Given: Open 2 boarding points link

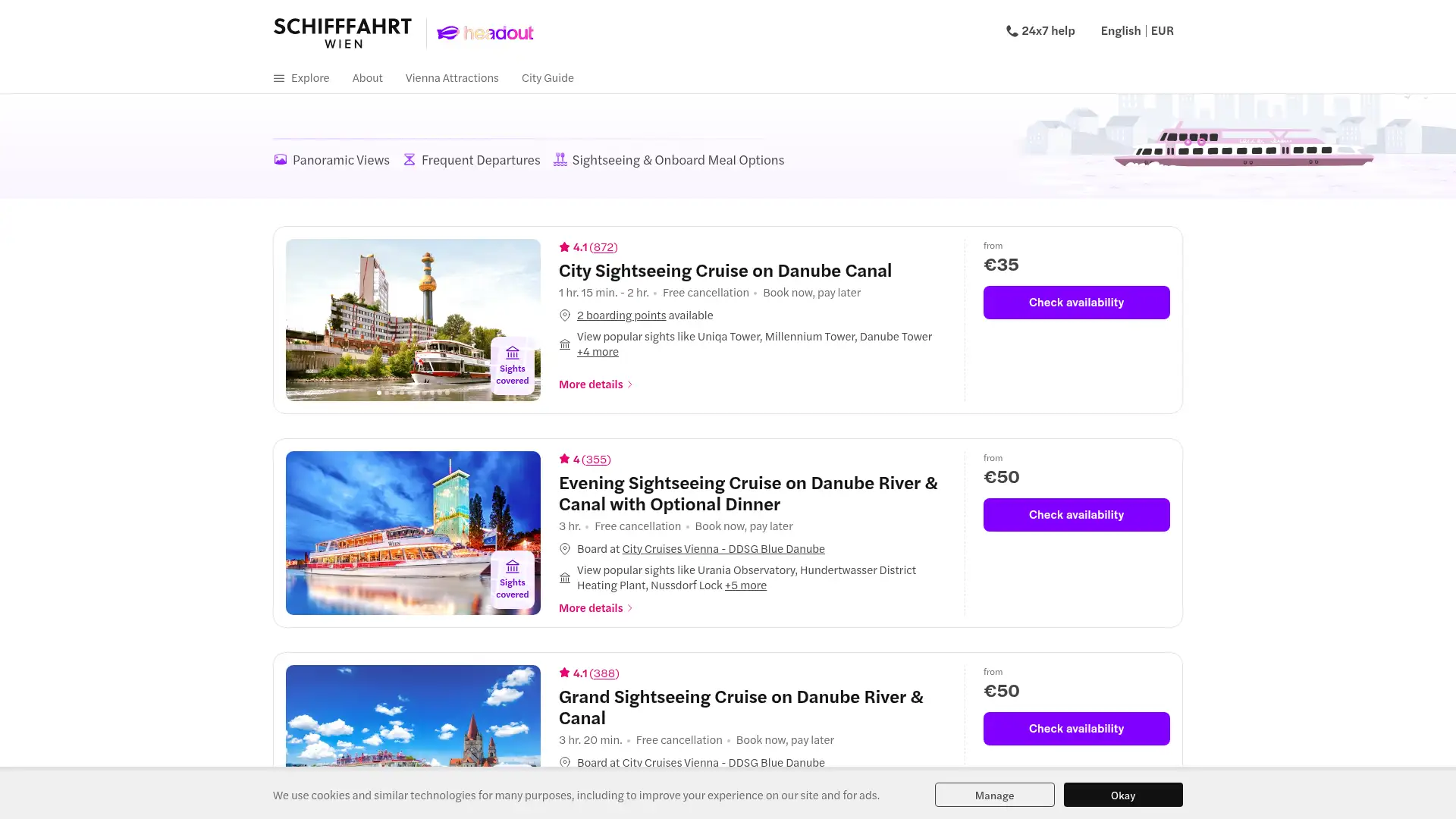Looking at the screenshot, I should point(621,315).
